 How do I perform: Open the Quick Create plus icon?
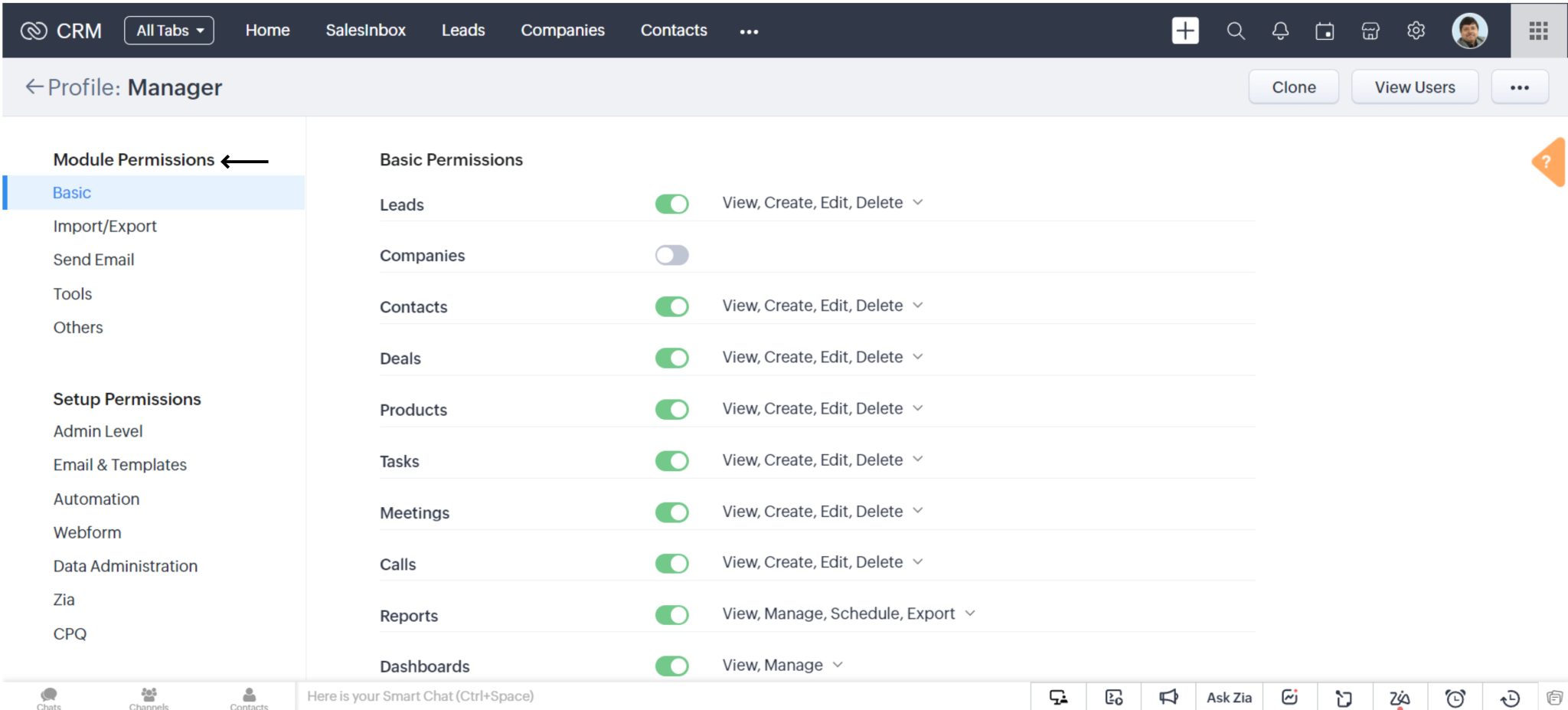1184,31
